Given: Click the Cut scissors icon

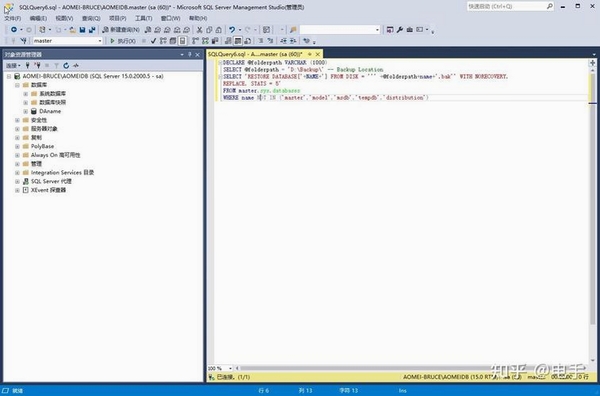Looking at the screenshot, I should [x=199, y=30].
